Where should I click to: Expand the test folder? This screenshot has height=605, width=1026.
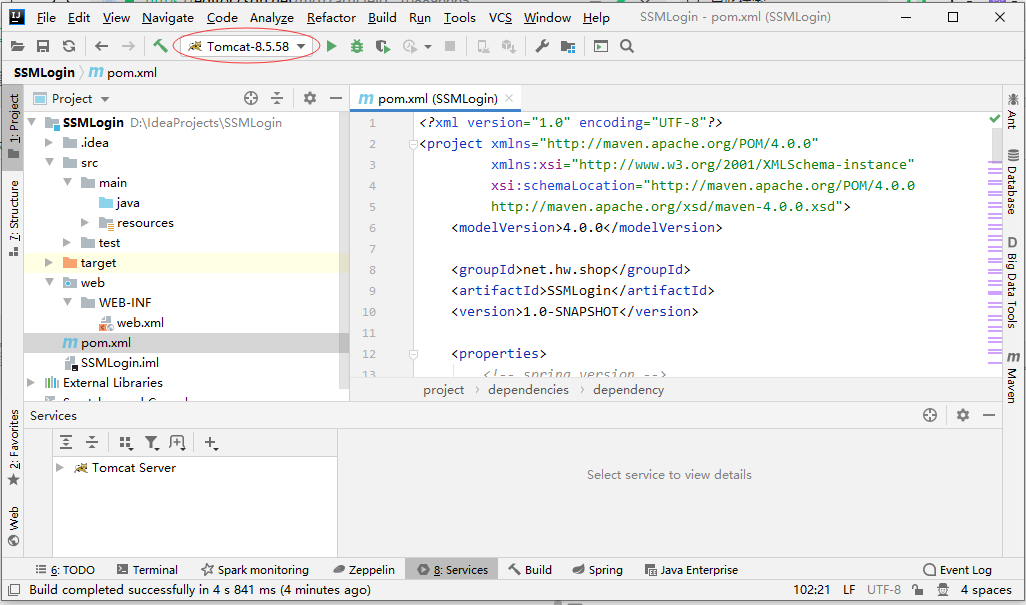67,243
